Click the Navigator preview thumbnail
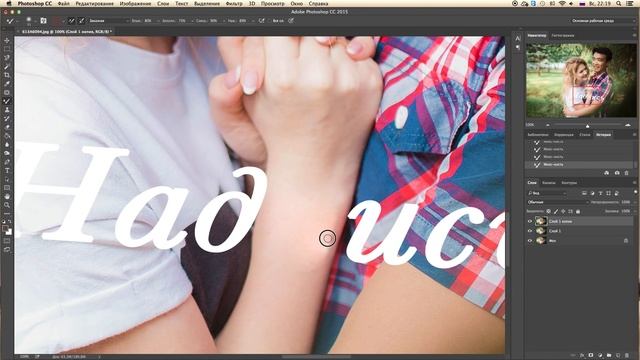640x360 pixels. (581, 81)
